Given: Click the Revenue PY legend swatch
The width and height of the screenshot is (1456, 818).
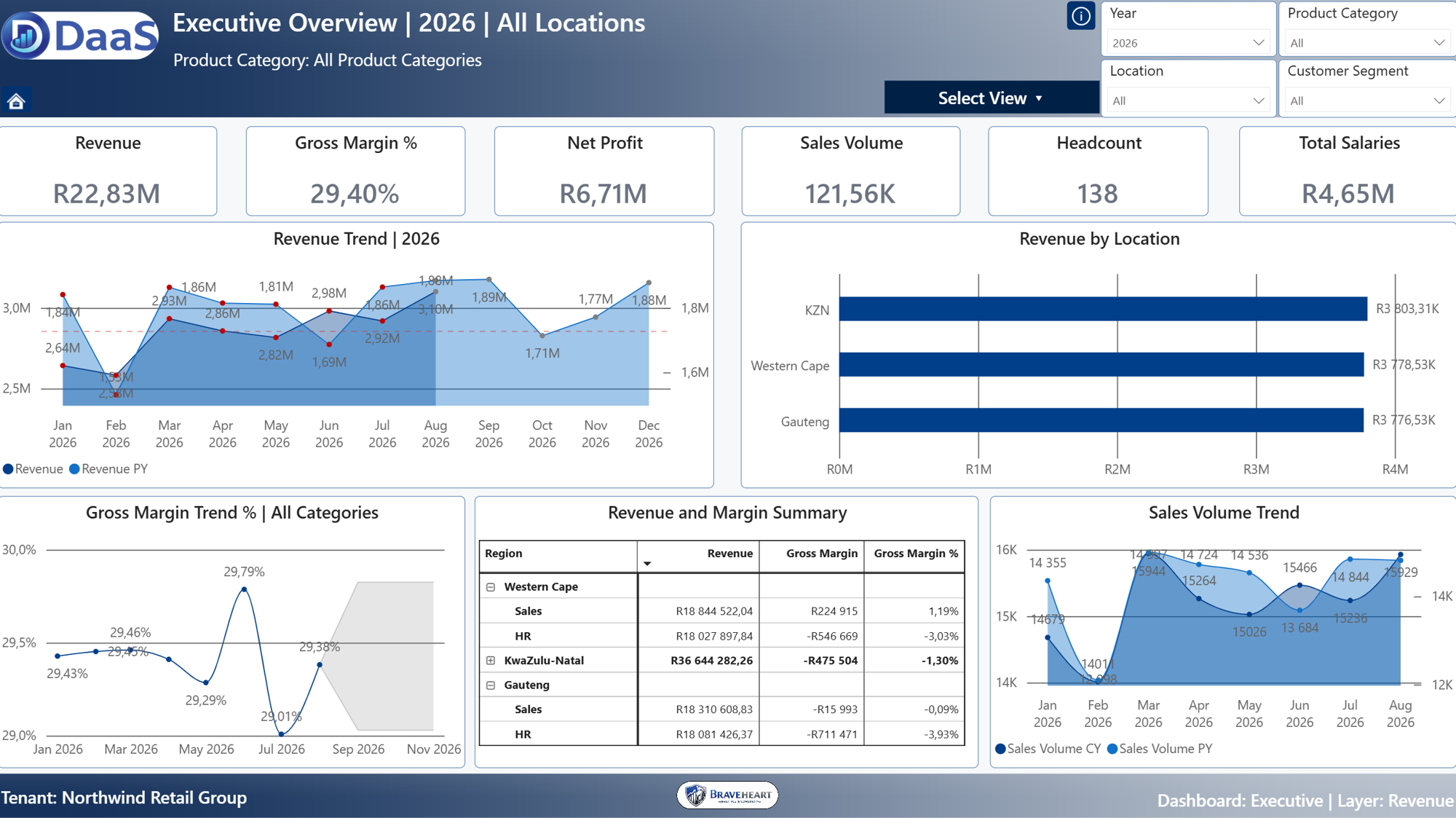Looking at the screenshot, I should point(74,469).
